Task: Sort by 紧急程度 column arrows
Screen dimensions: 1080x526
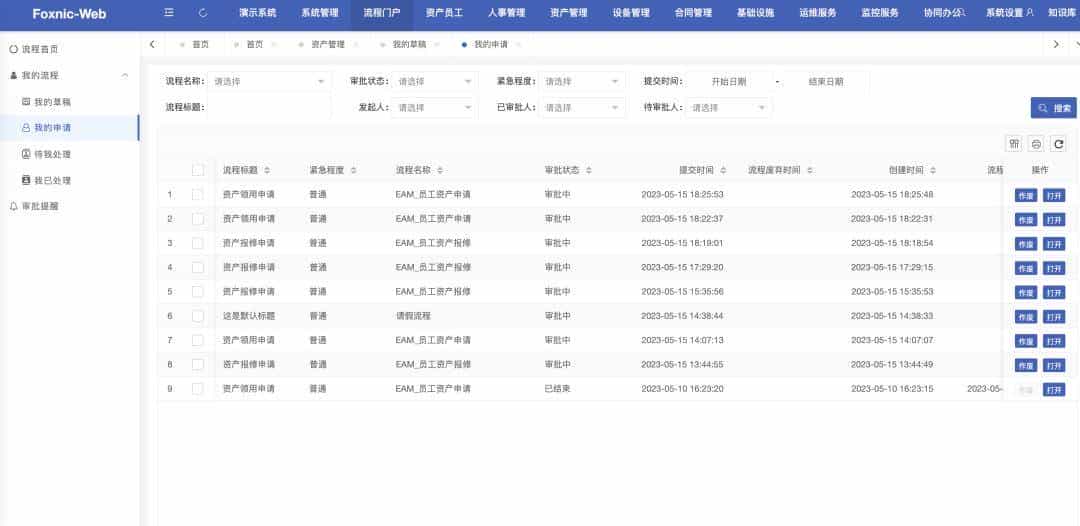Action: [353, 170]
